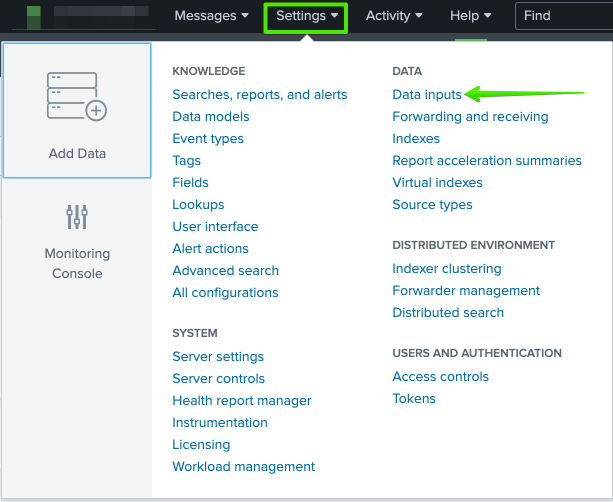Open Data inputs settings
This screenshot has height=502, width=613.
[x=427, y=94]
